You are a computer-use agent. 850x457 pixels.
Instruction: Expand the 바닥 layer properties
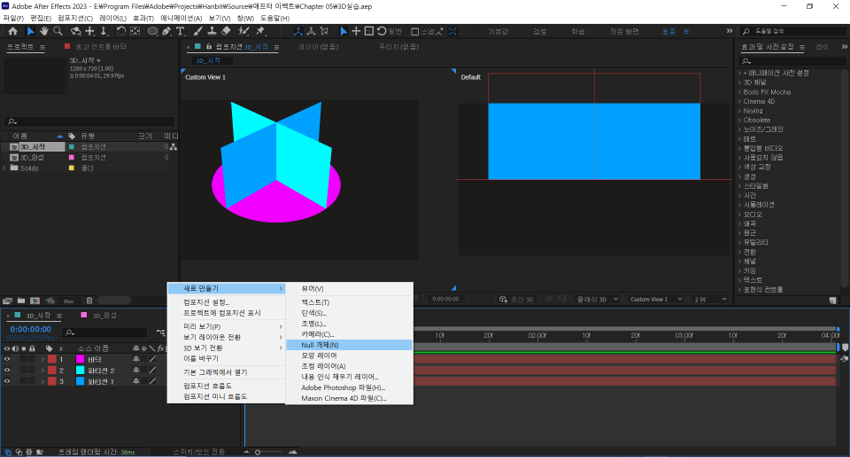tap(43, 359)
